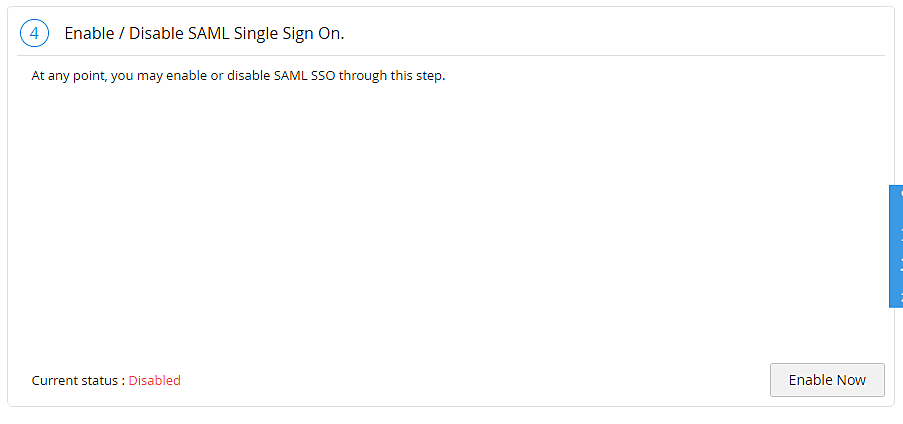Screen dimensions: 903x424
Task: Click the 'At any point' description text
Action: [238, 75]
